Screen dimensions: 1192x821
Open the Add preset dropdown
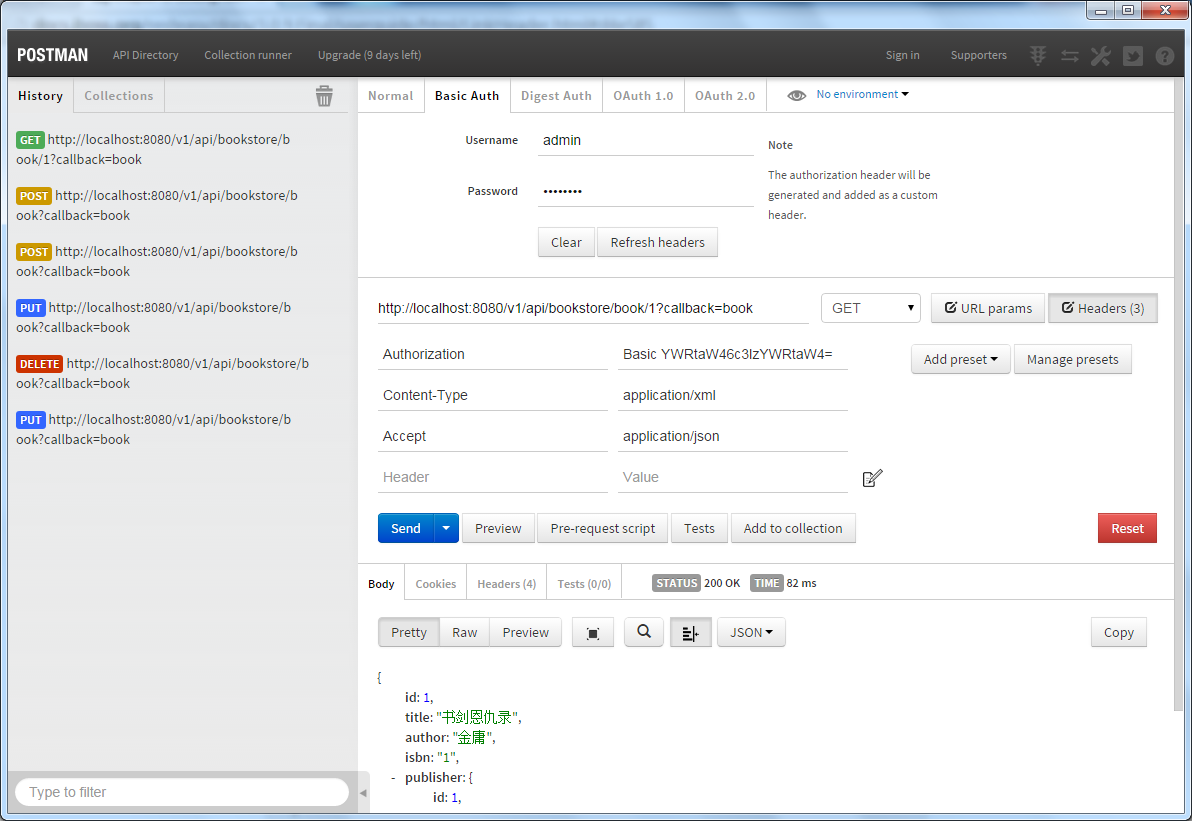point(960,359)
